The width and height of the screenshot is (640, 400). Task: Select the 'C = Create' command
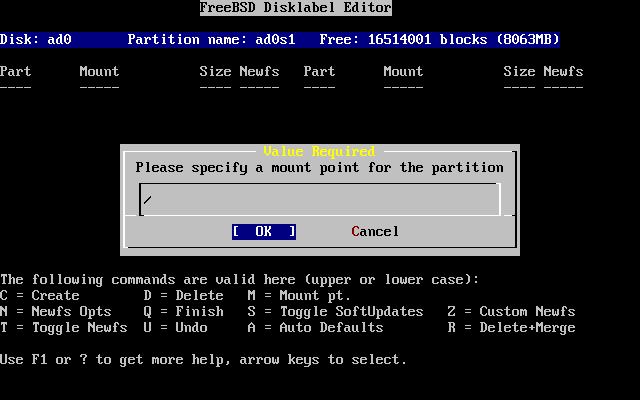click(x=40, y=295)
